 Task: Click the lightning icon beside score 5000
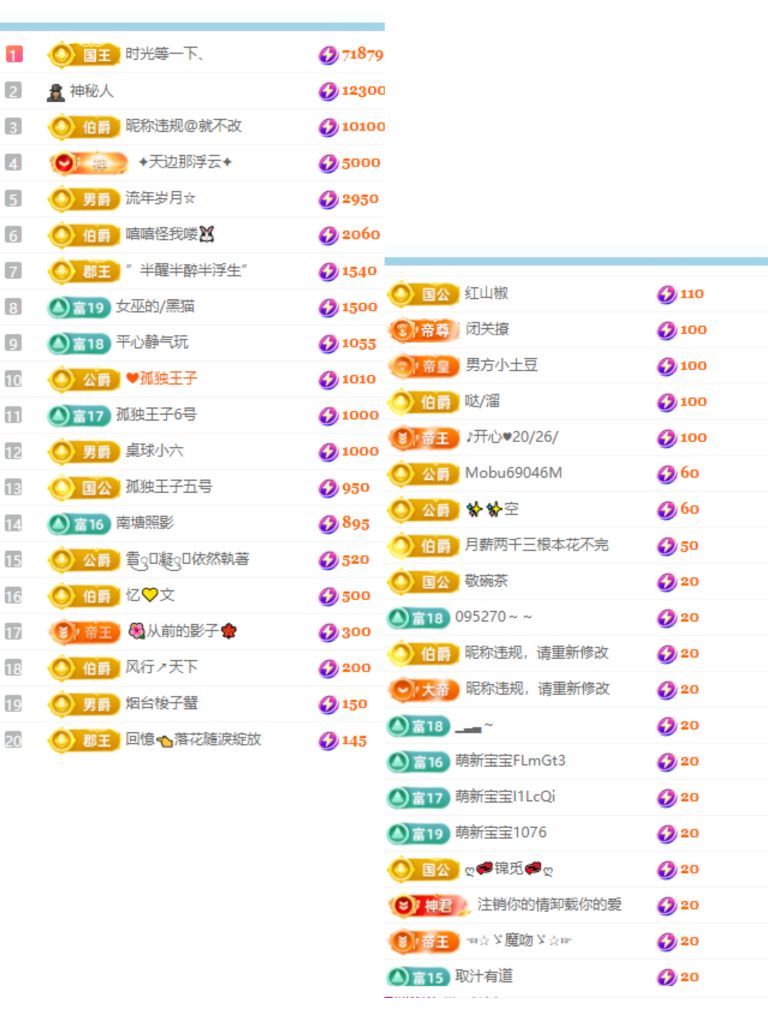[328, 163]
